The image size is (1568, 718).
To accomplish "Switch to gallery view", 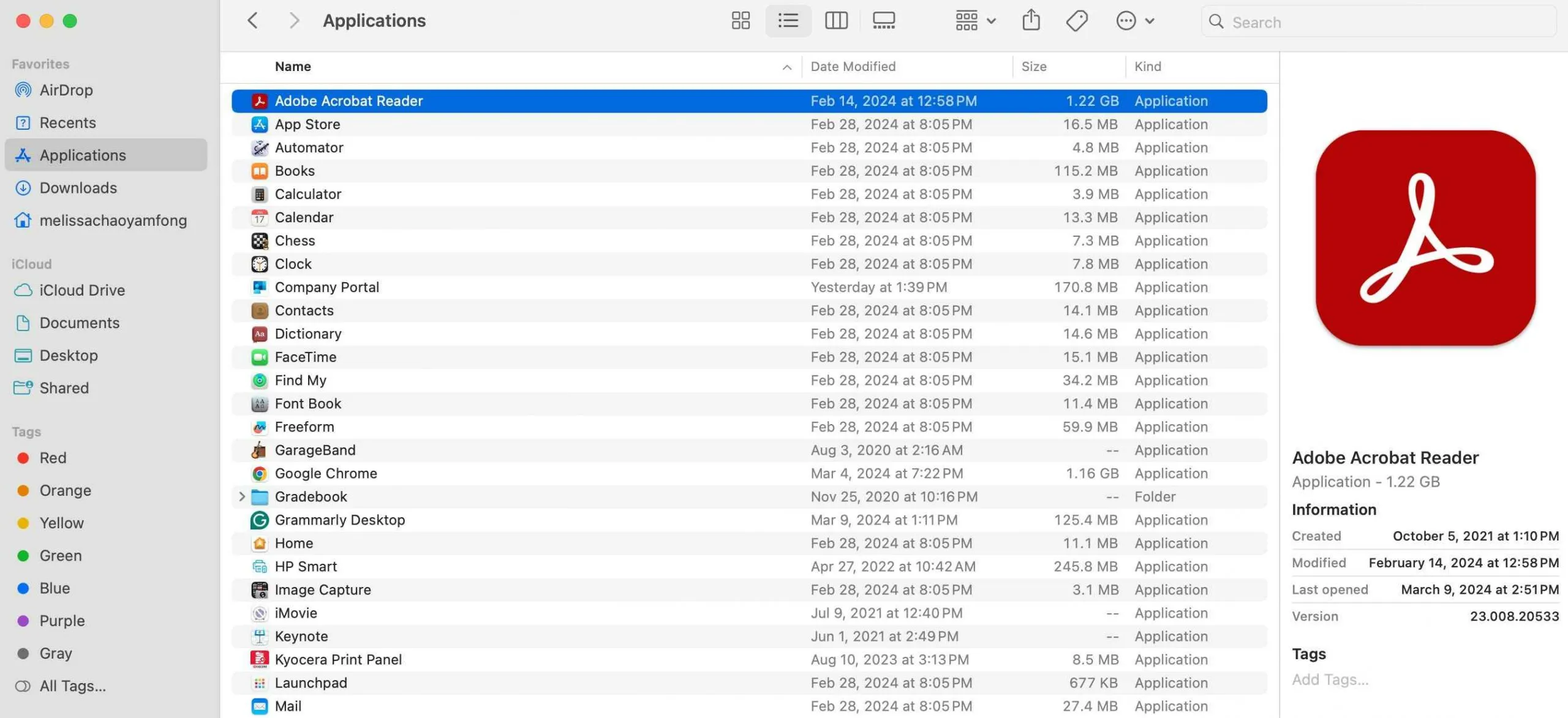I will (x=883, y=20).
